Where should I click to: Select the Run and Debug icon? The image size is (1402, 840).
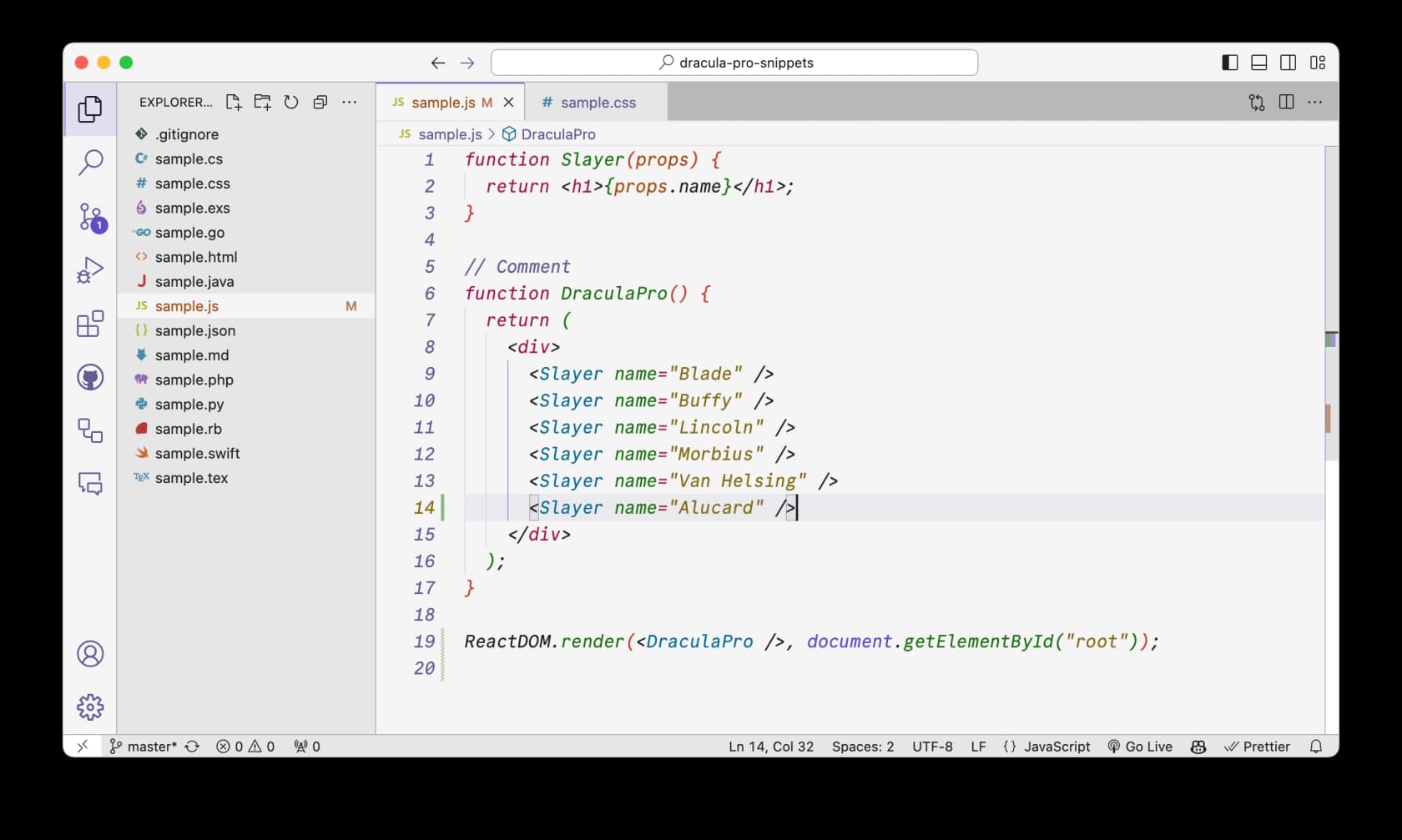[89, 269]
